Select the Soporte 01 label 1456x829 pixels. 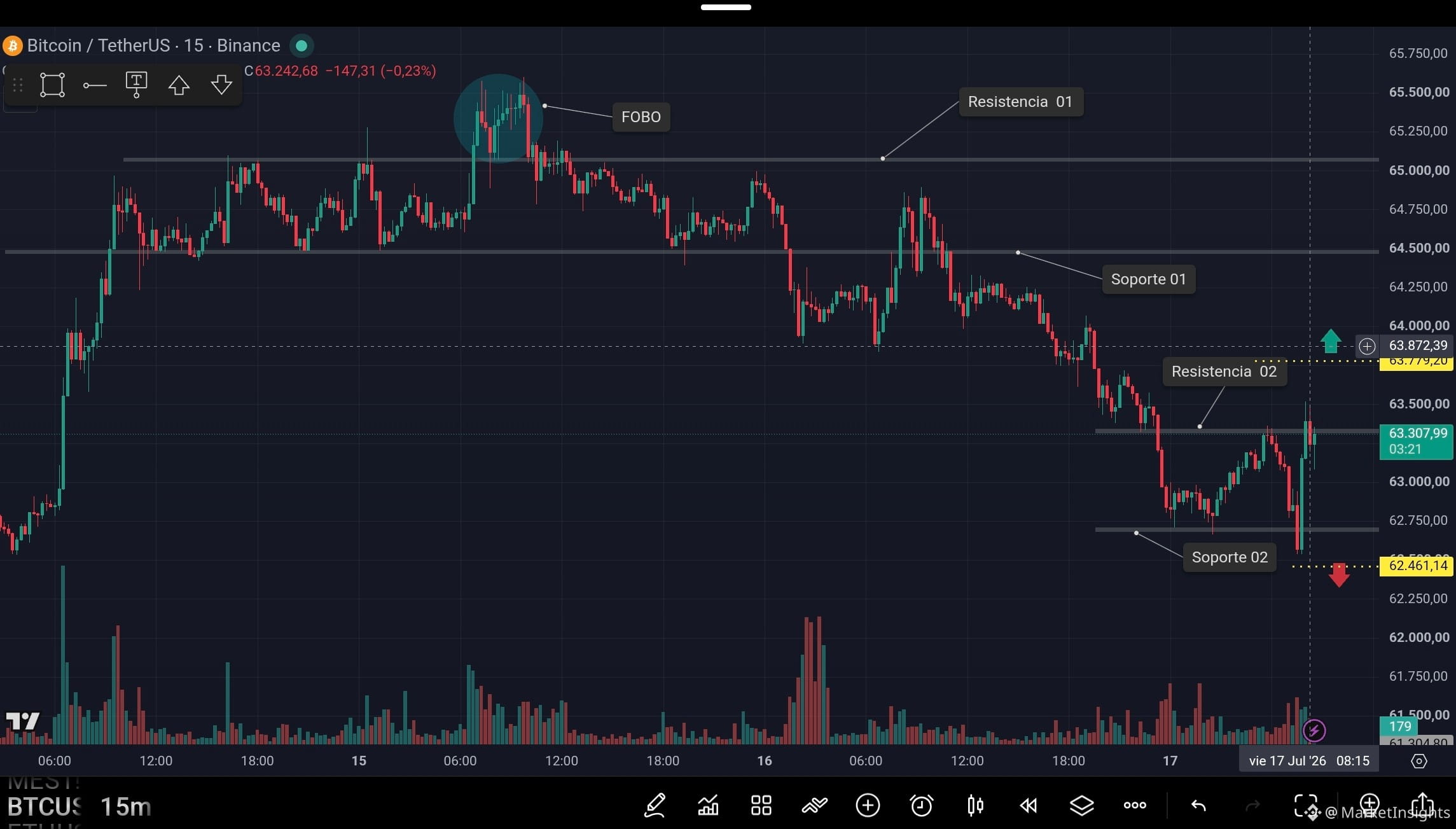click(1148, 279)
